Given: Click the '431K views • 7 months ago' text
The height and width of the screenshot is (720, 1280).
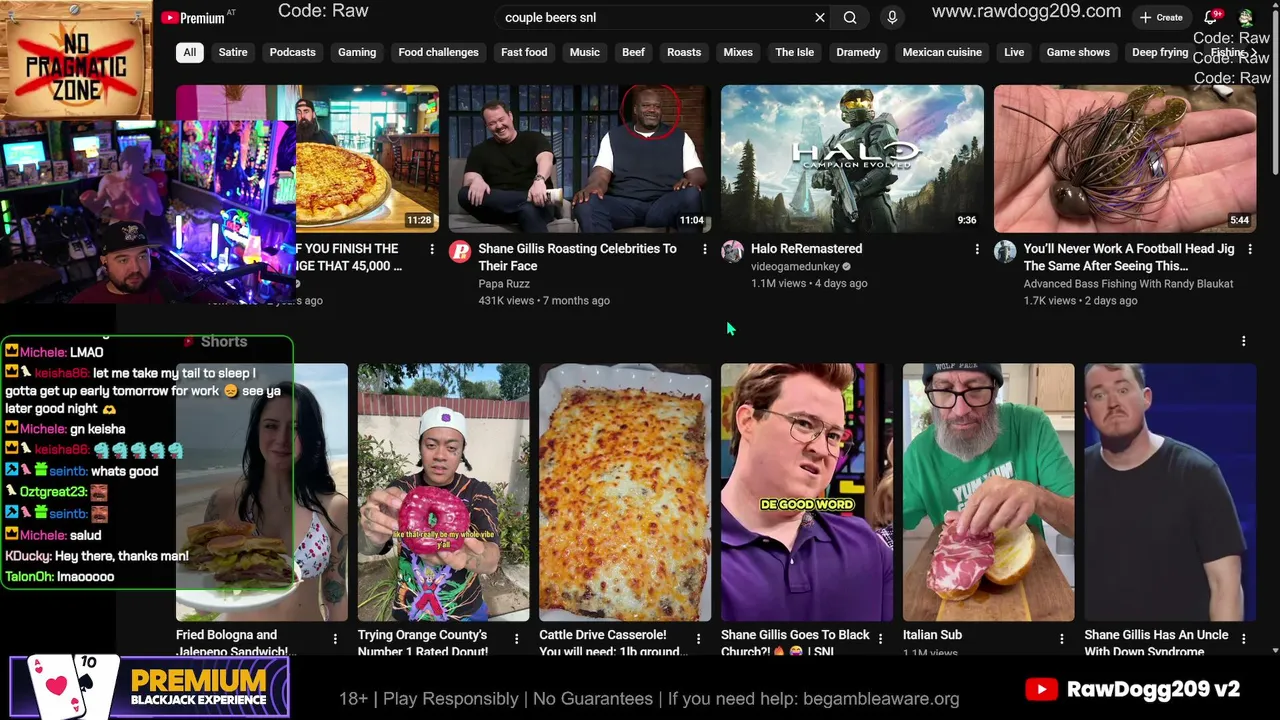Looking at the screenshot, I should pyautogui.click(x=544, y=301).
